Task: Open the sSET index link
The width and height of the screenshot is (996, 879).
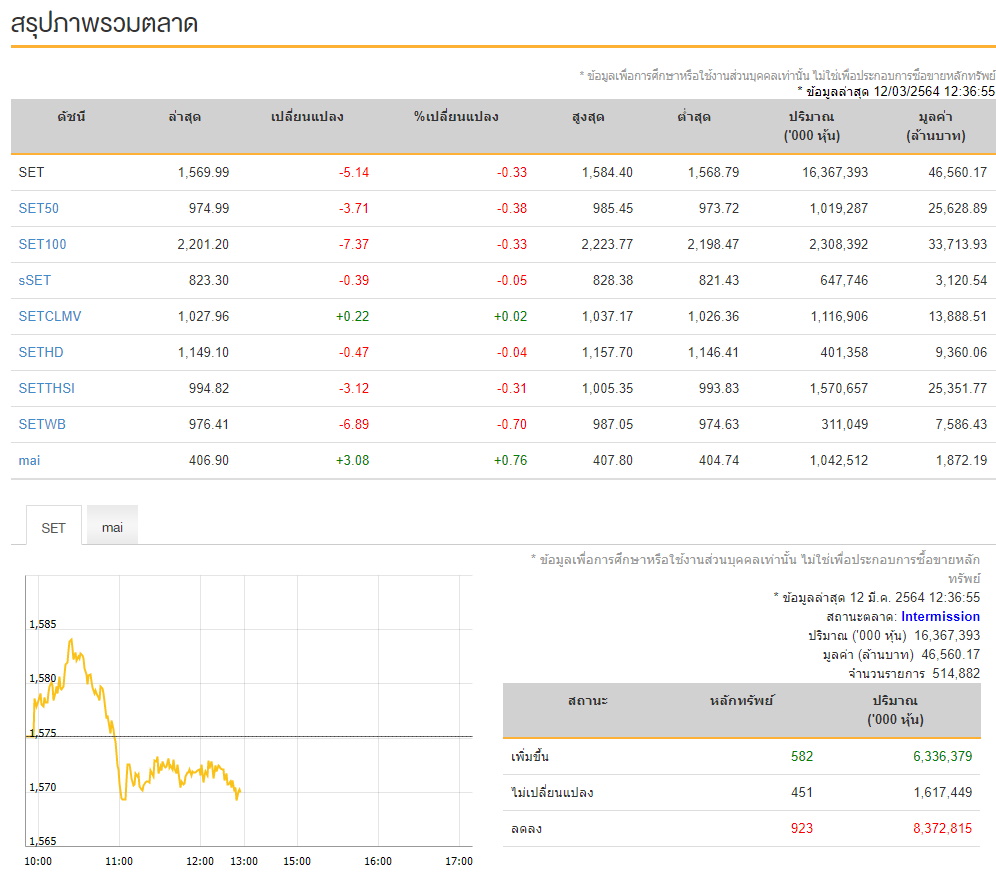Action: [x=35, y=280]
